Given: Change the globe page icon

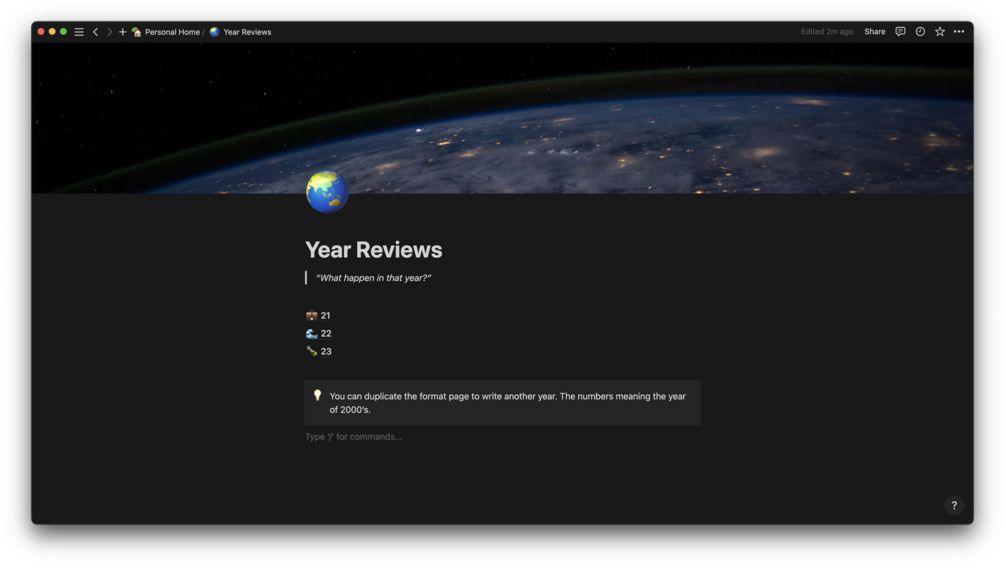Looking at the screenshot, I should (x=327, y=192).
